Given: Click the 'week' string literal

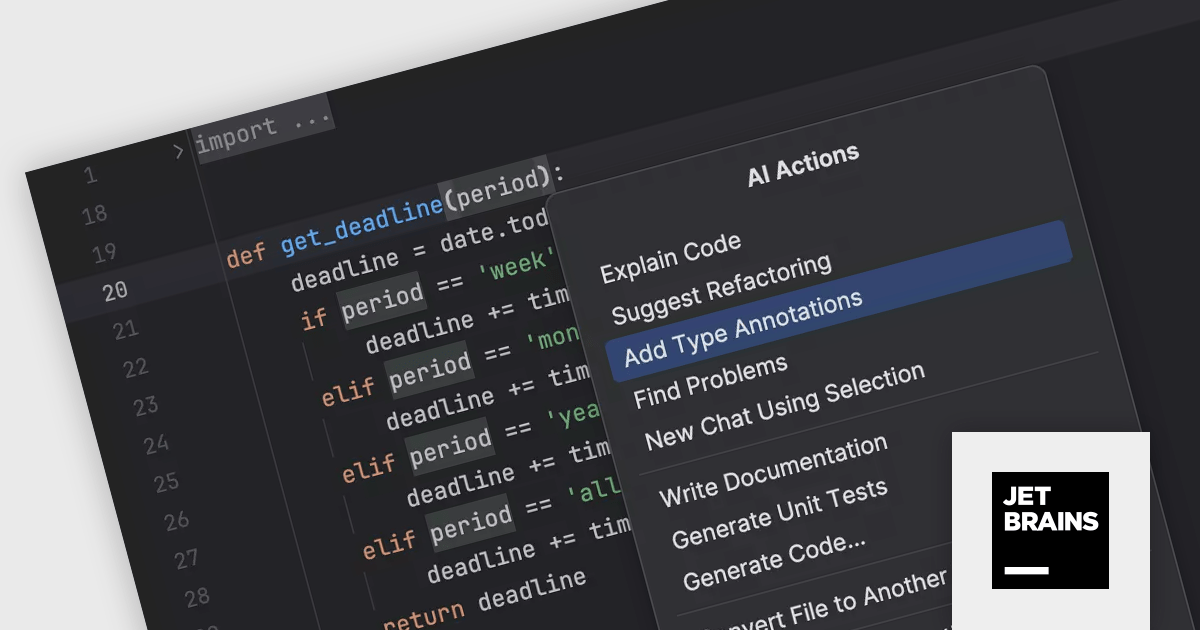Looking at the screenshot, I should (518, 265).
